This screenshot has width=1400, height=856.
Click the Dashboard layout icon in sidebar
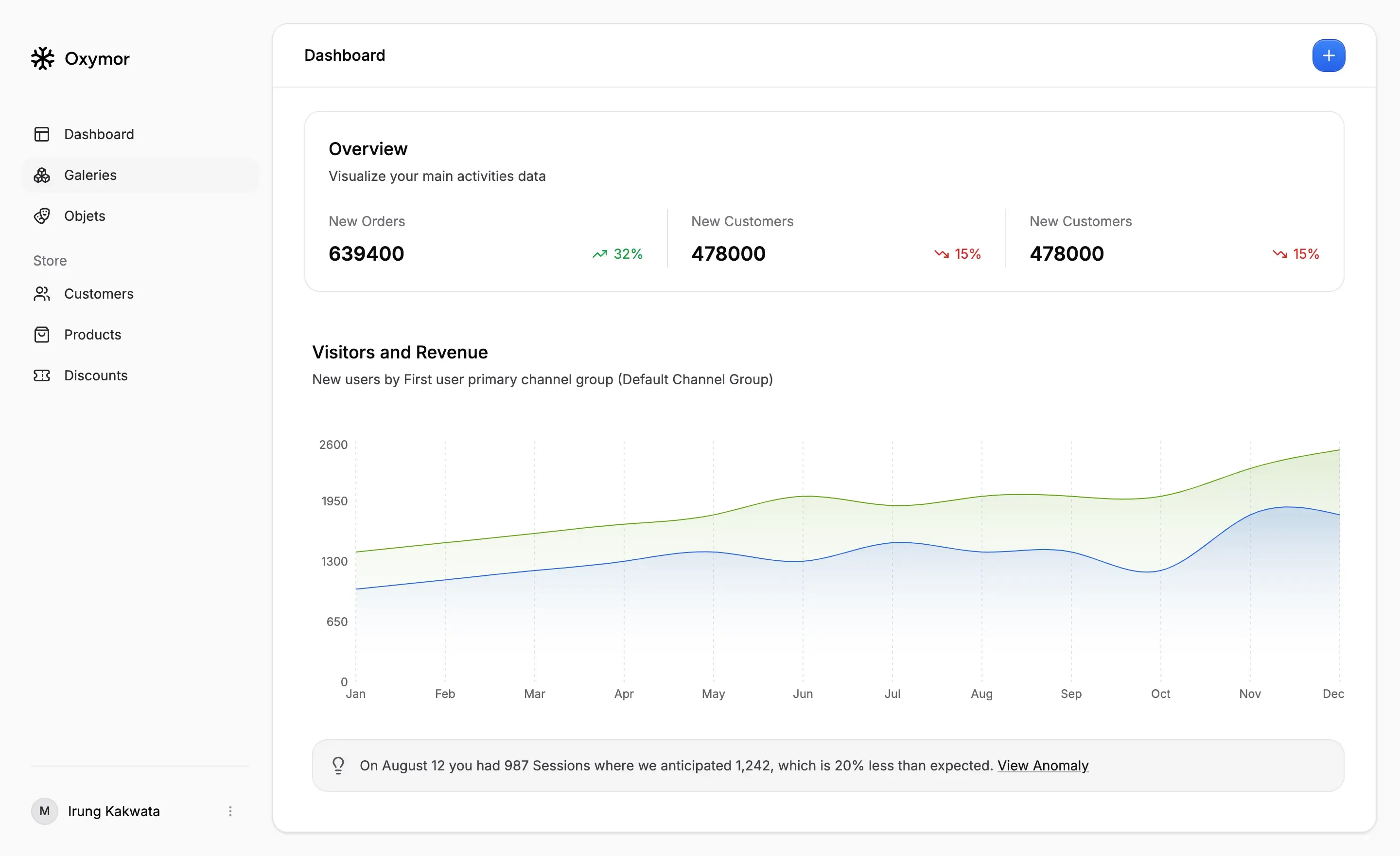pos(41,134)
